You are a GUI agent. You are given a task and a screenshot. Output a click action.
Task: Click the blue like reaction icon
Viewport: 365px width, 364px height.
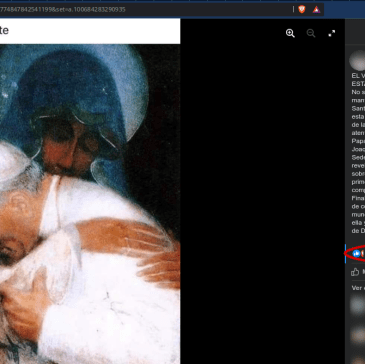pyautogui.click(x=356, y=254)
